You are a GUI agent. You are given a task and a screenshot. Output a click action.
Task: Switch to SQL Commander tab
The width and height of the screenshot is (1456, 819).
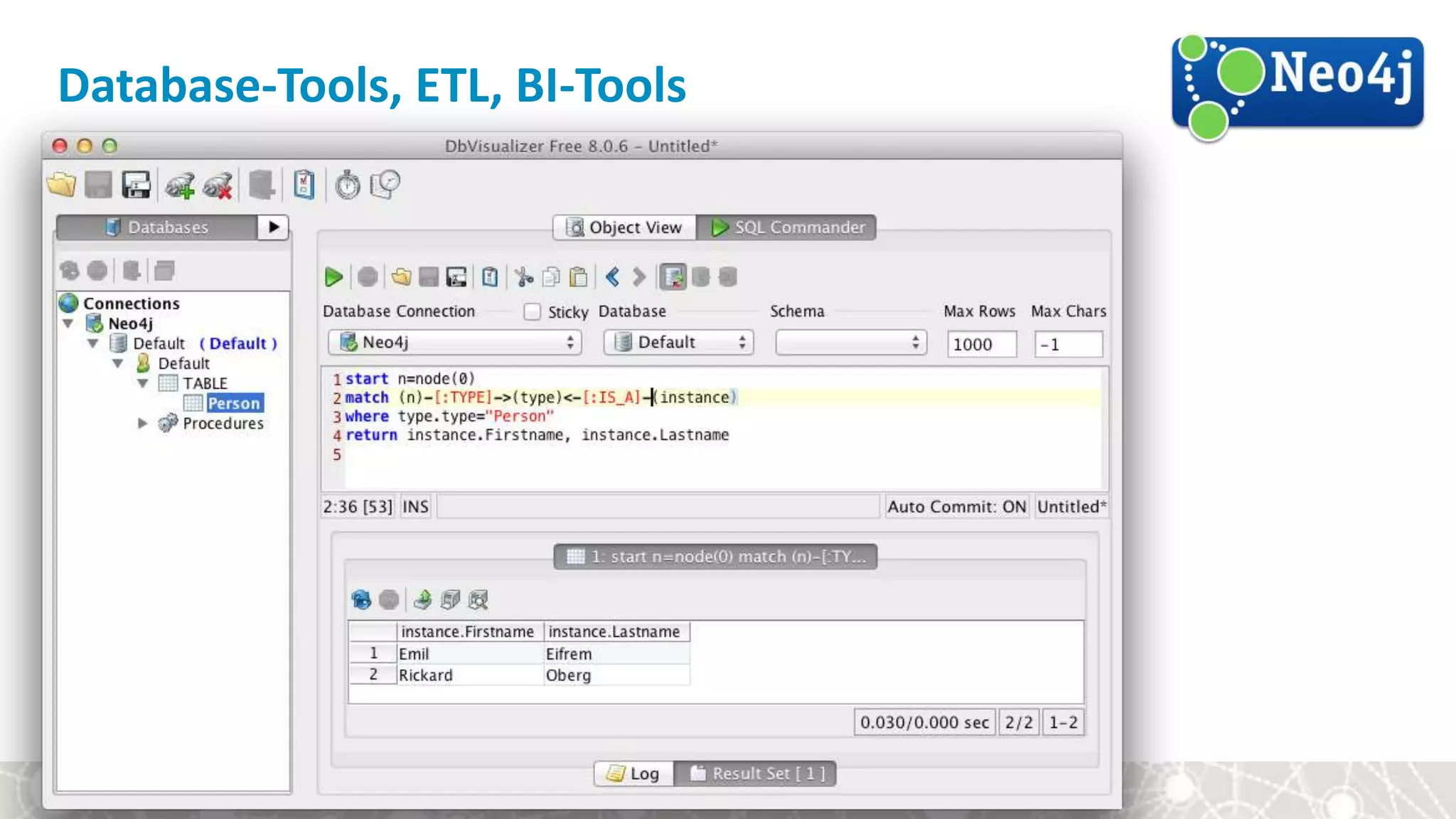[x=786, y=227]
